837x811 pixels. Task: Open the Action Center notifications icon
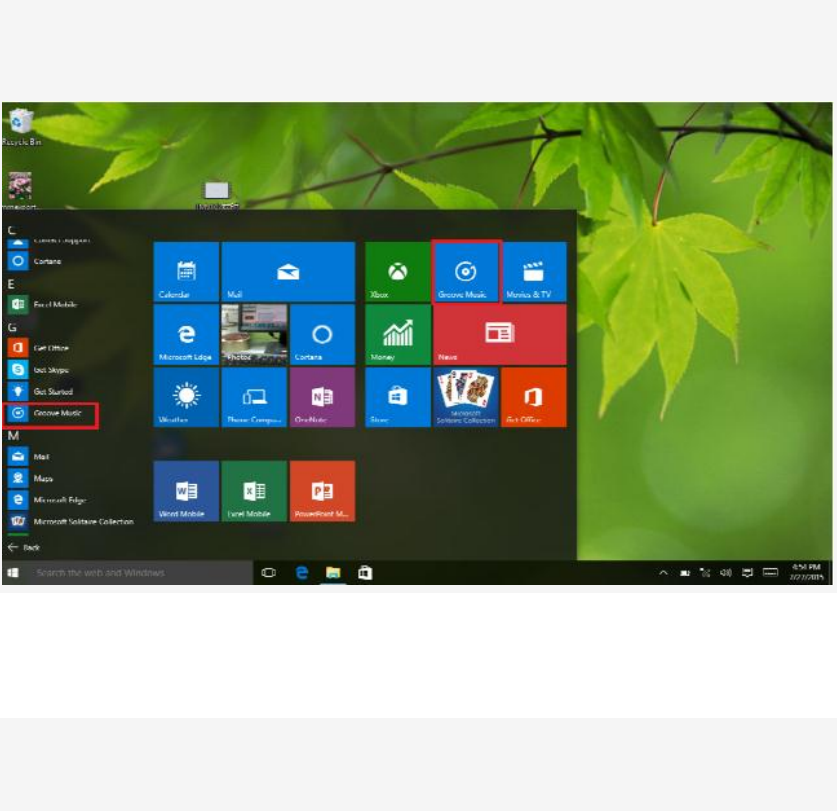point(747,573)
